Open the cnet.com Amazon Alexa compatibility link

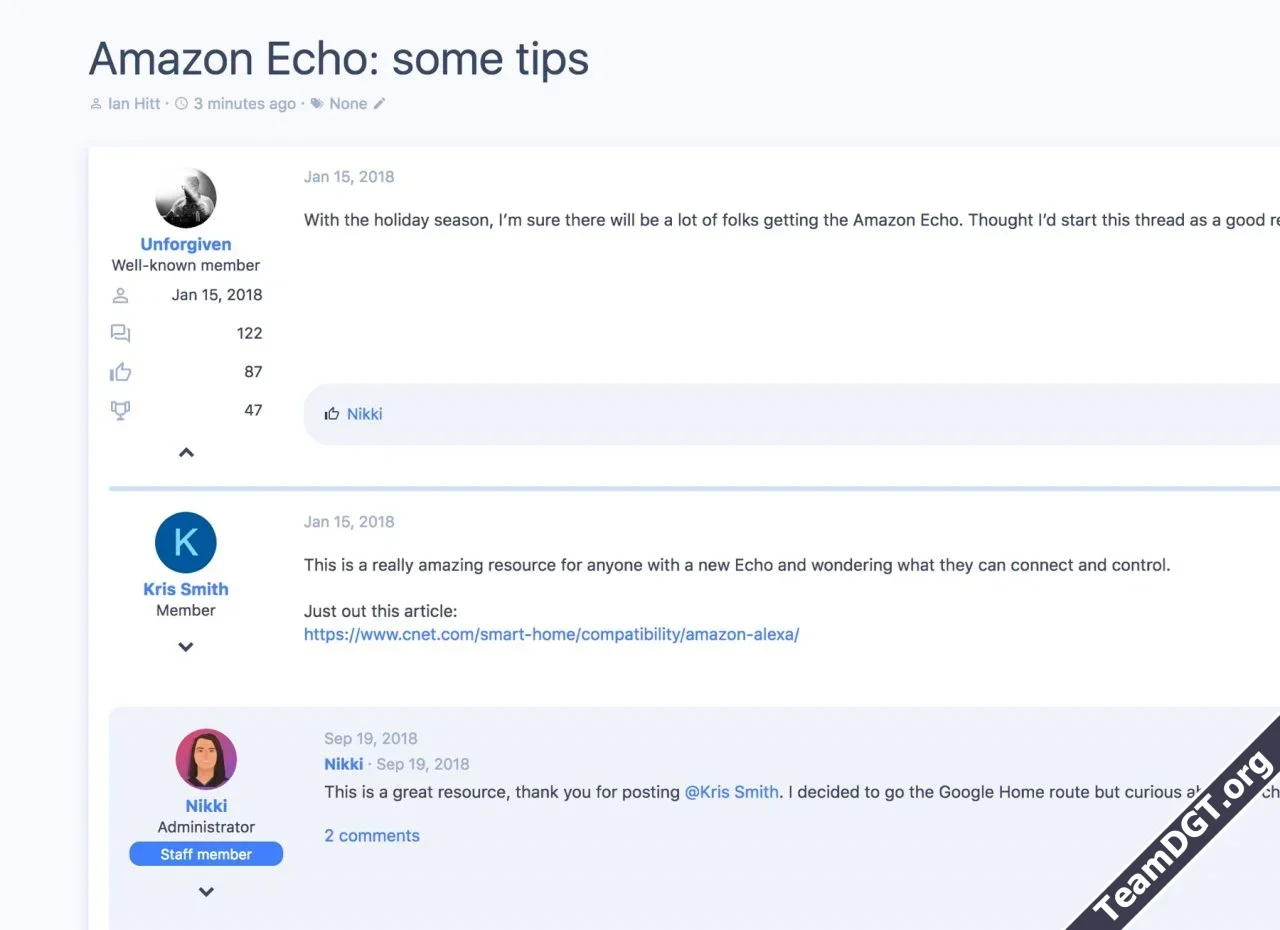(551, 634)
